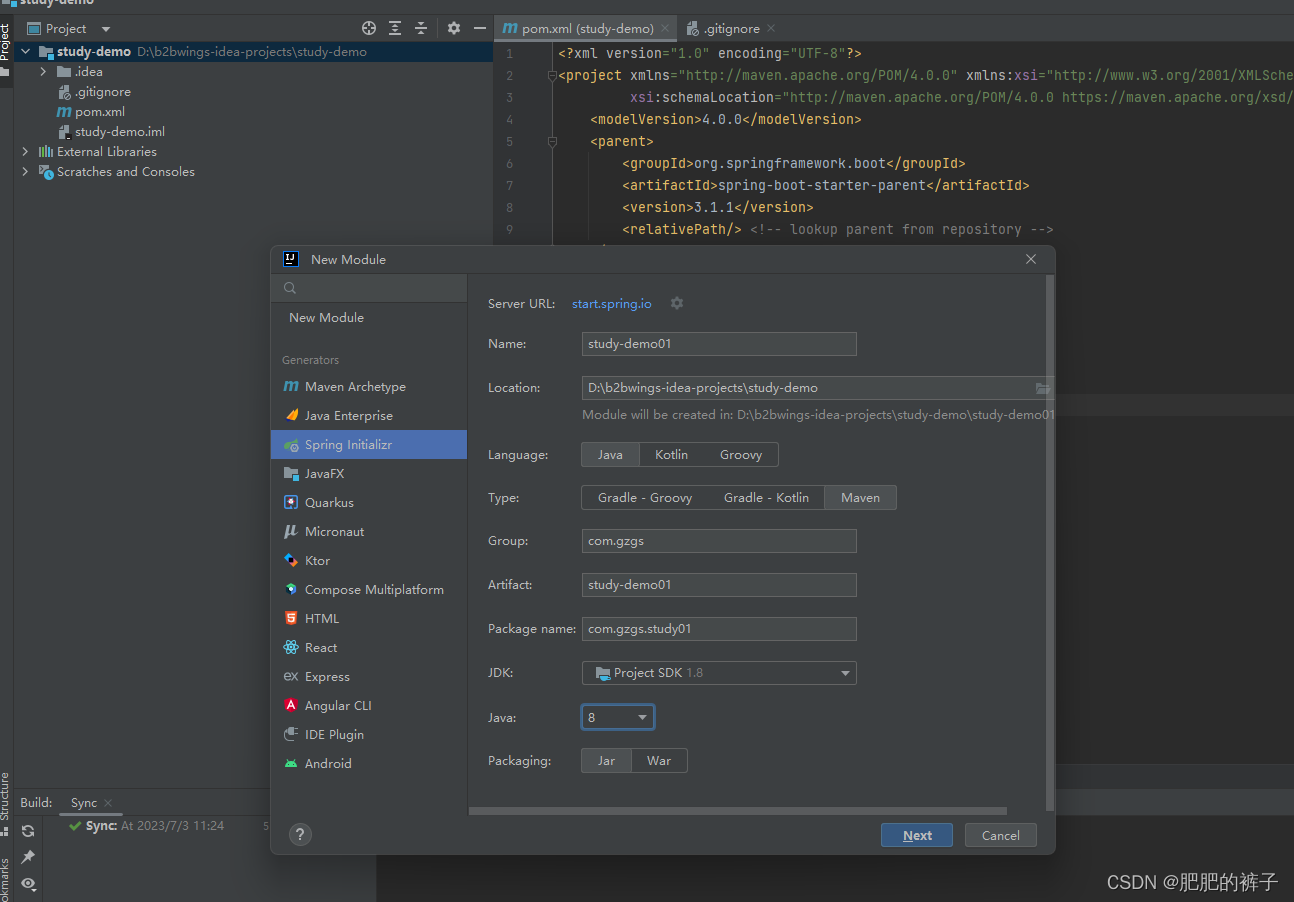Choose Java language

(610, 455)
